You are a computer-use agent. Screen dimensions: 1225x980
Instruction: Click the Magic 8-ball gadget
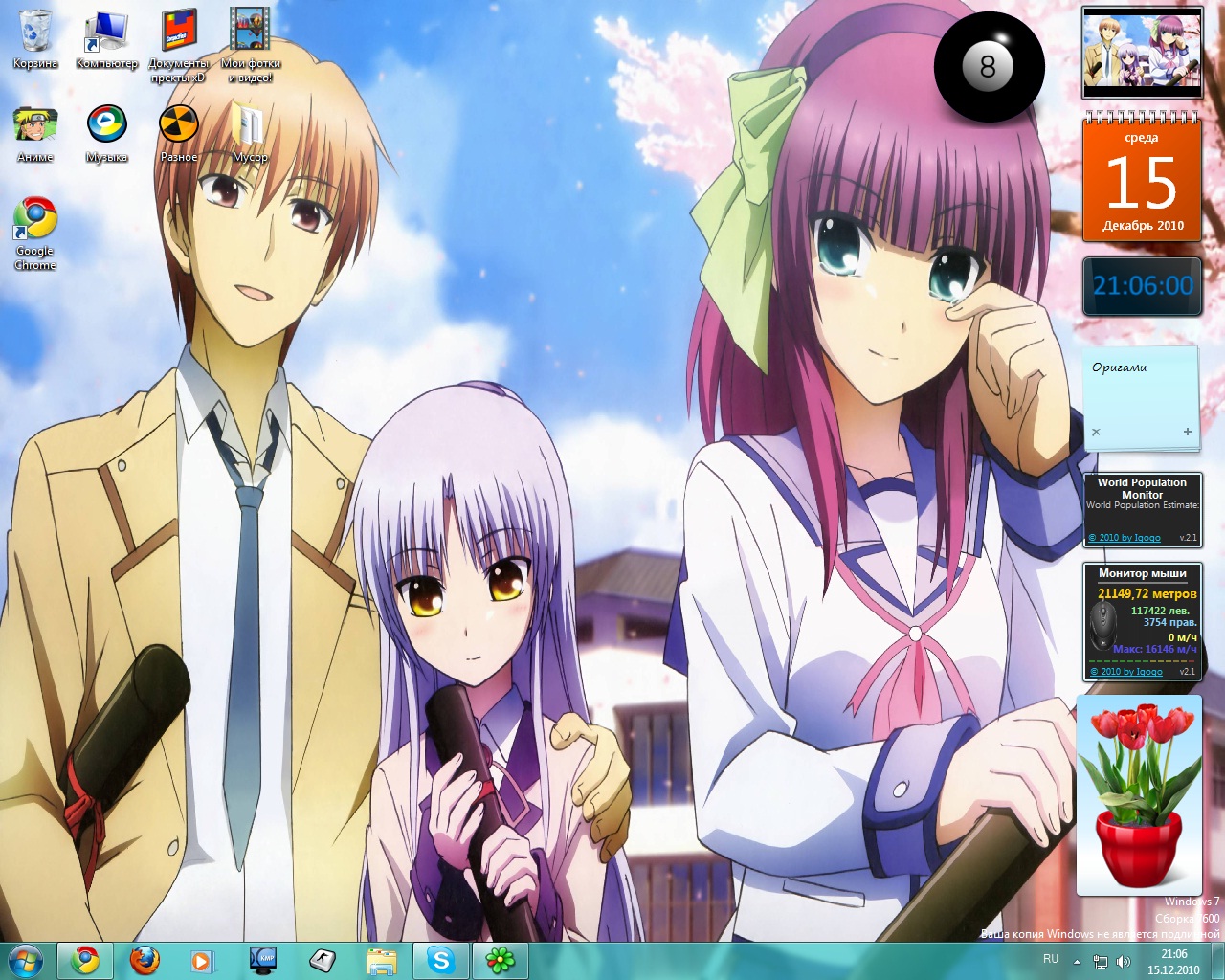989,67
